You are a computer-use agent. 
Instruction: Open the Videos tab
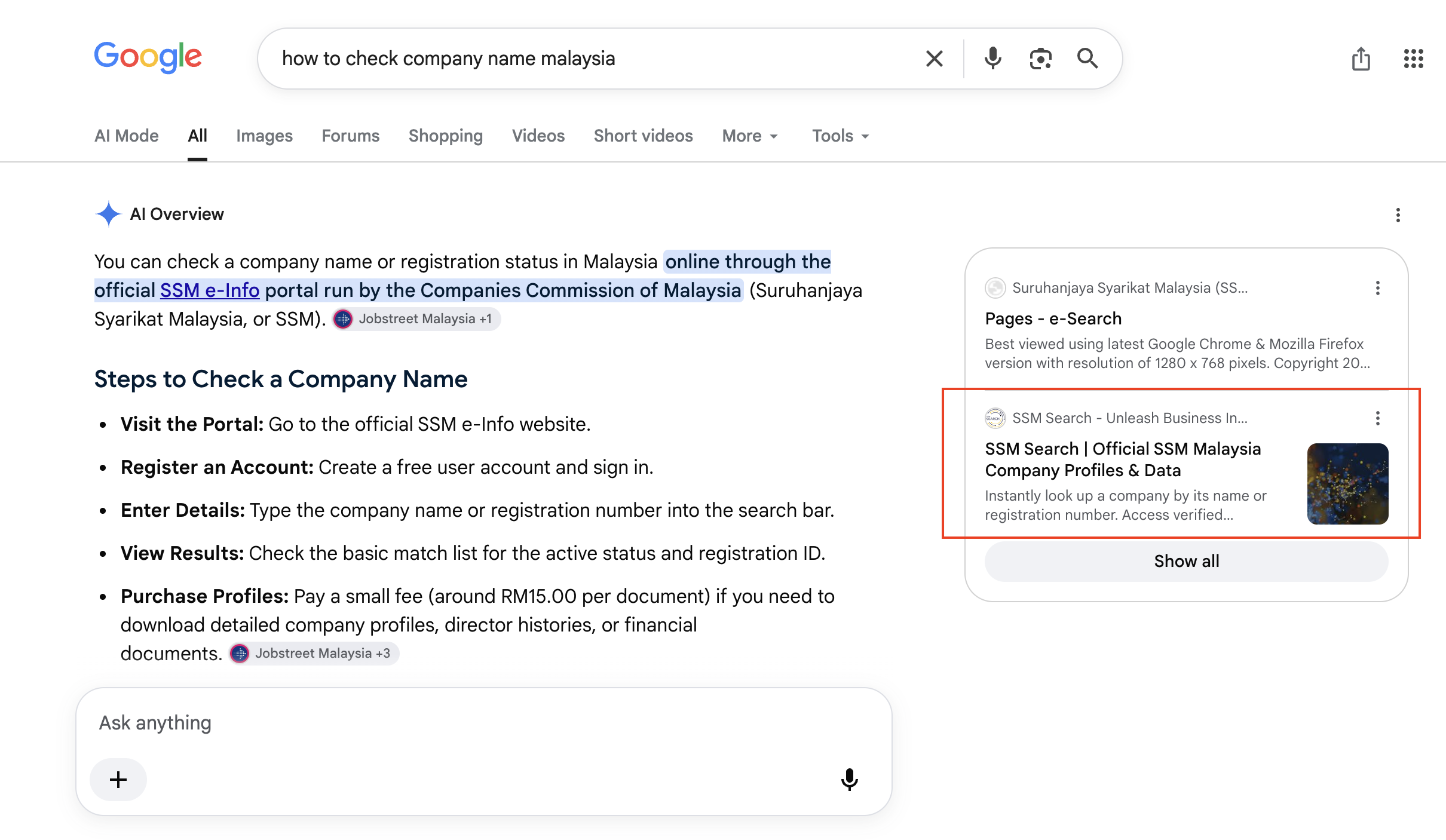click(x=538, y=136)
